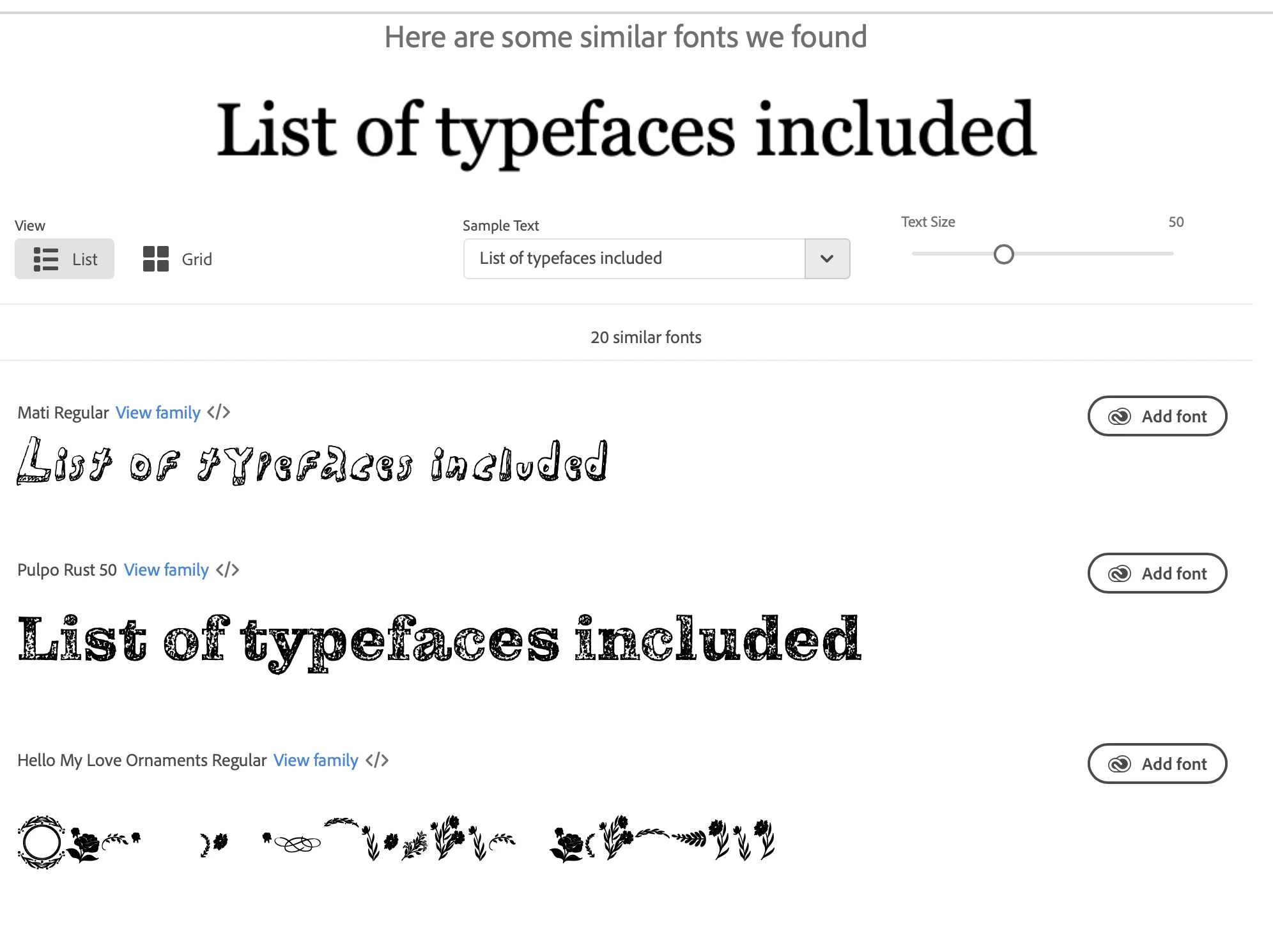The width and height of the screenshot is (1273, 952).
Task: Click embed code icon next to Mati Regular
Action: tap(219, 412)
